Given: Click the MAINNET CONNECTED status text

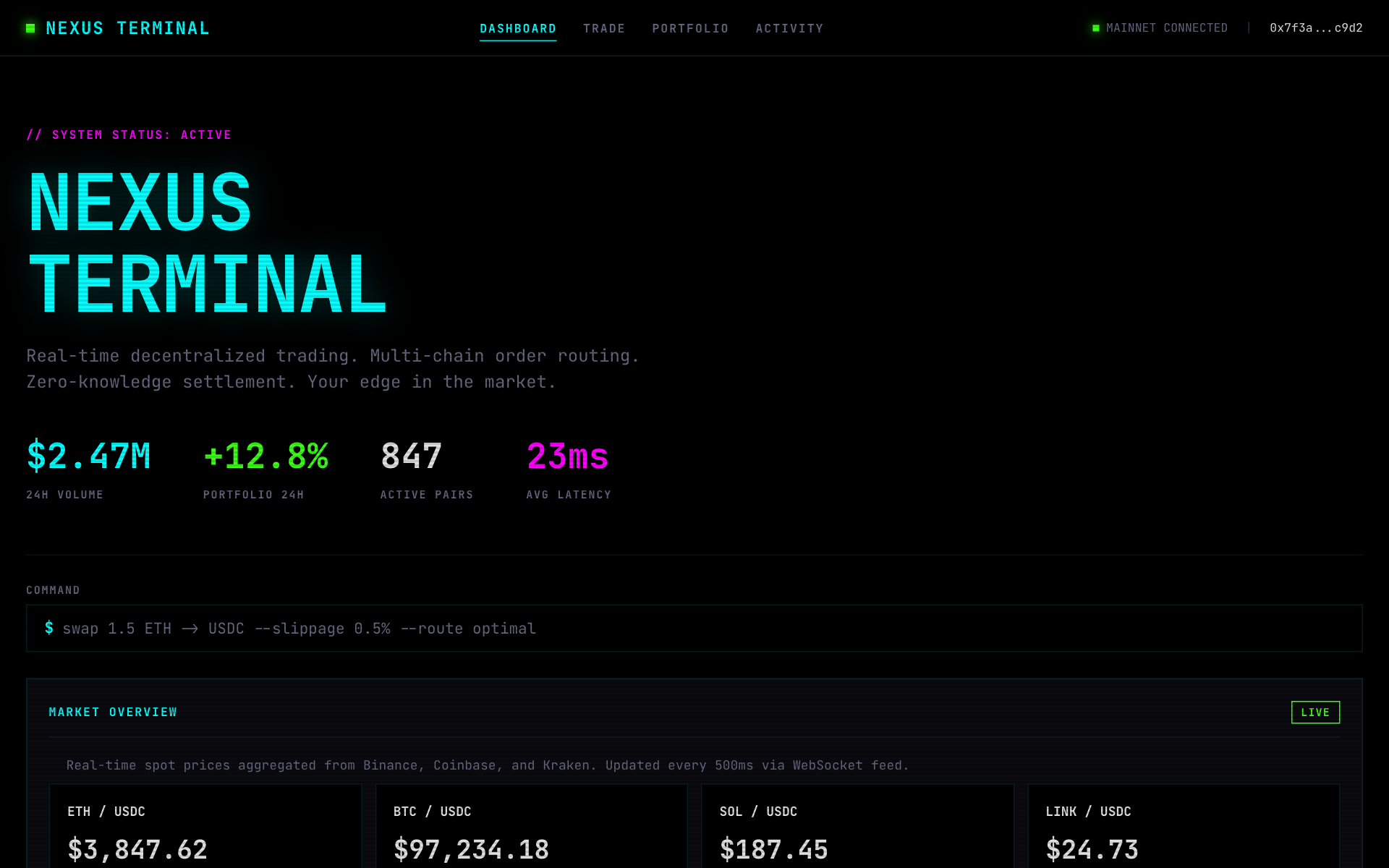Looking at the screenshot, I should point(1166,28).
